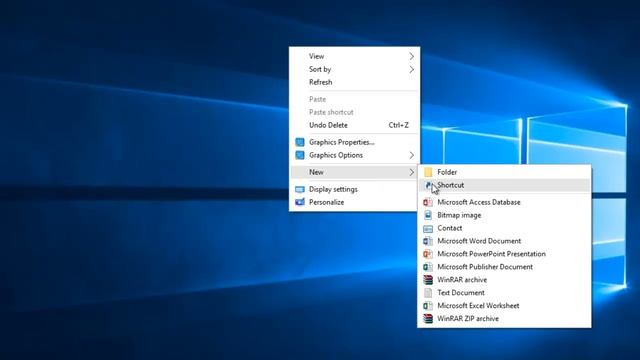Select the New menu entry
This screenshot has width=640, height=360.
point(354,172)
